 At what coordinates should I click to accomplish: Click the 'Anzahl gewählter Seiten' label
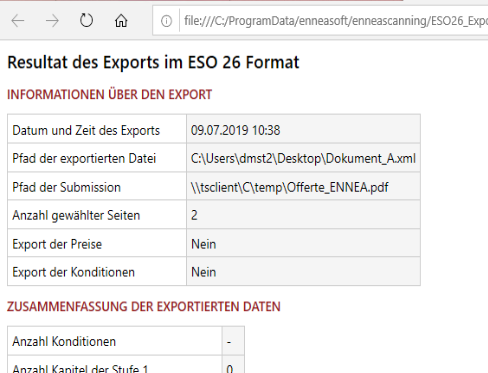[x=76, y=215]
